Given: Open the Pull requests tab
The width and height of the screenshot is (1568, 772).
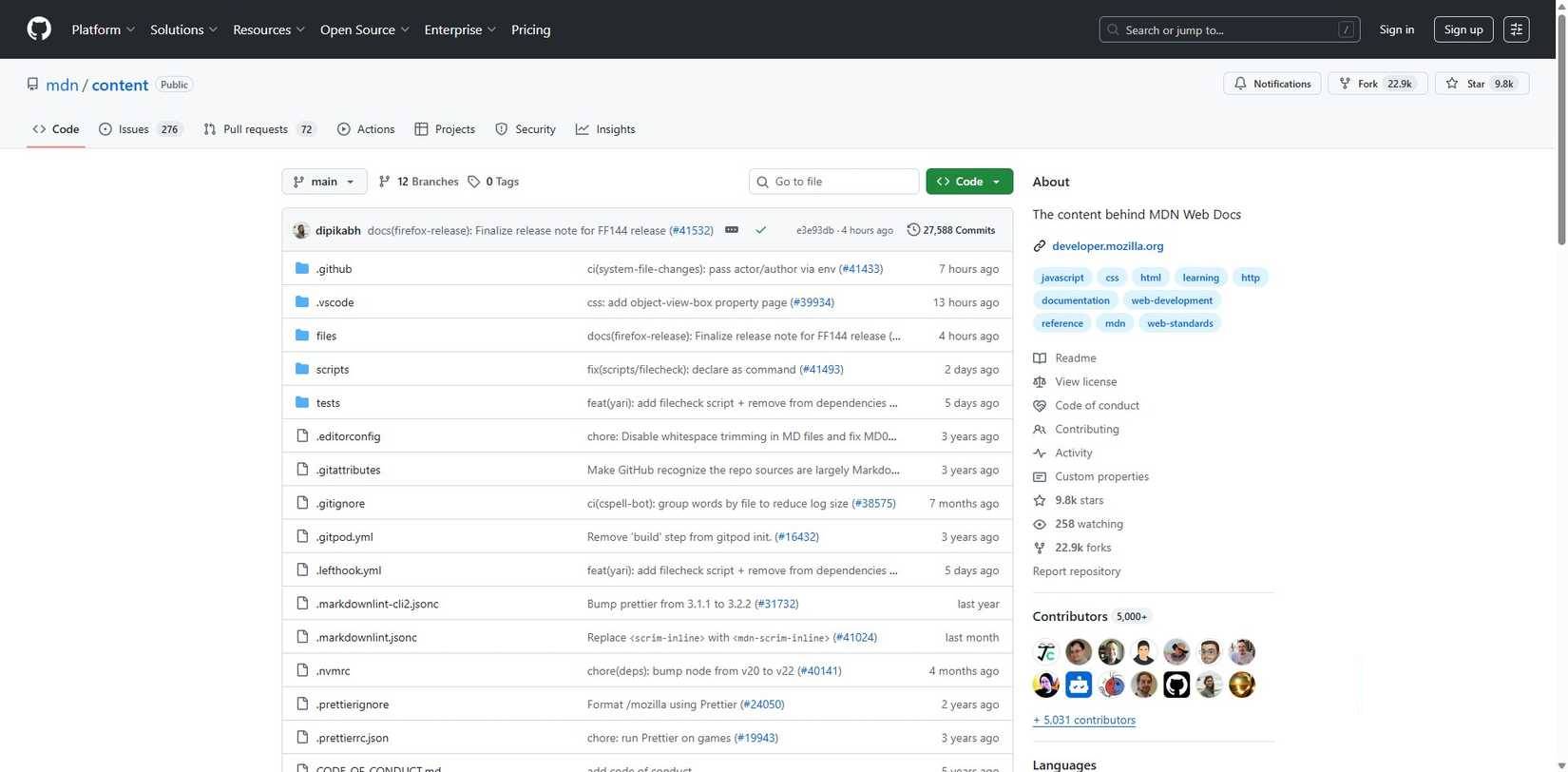Looking at the screenshot, I should pyautogui.click(x=258, y=129).
